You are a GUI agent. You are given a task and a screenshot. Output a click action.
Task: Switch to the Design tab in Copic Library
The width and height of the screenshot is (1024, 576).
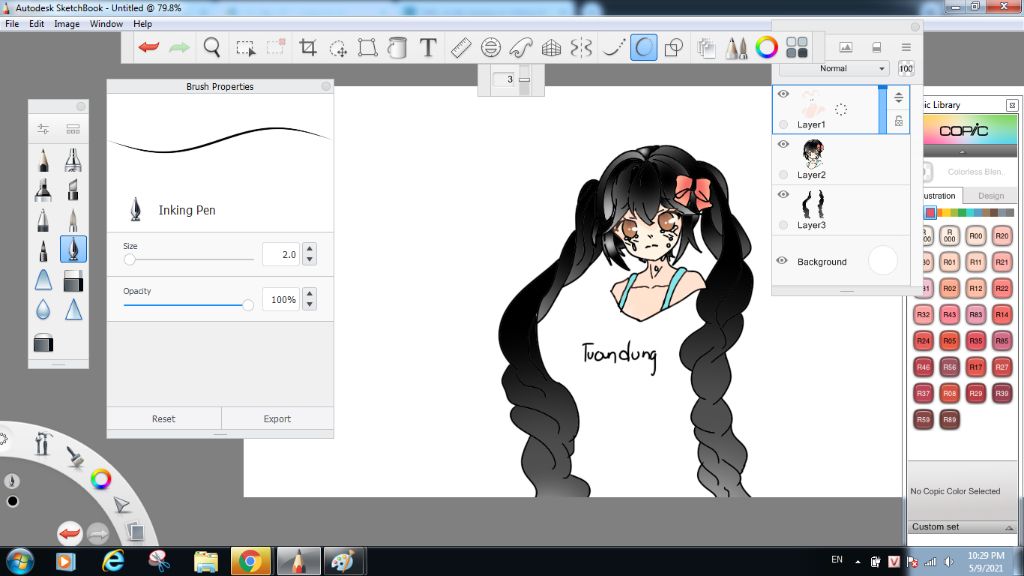pos(991,195)
